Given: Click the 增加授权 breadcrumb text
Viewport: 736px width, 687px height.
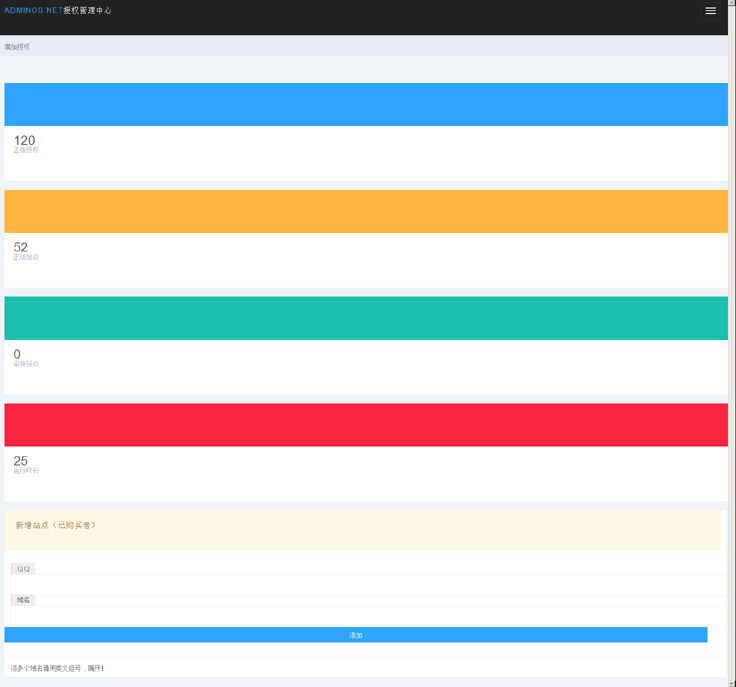Looking at the screenshot, I should coord(17,46).
